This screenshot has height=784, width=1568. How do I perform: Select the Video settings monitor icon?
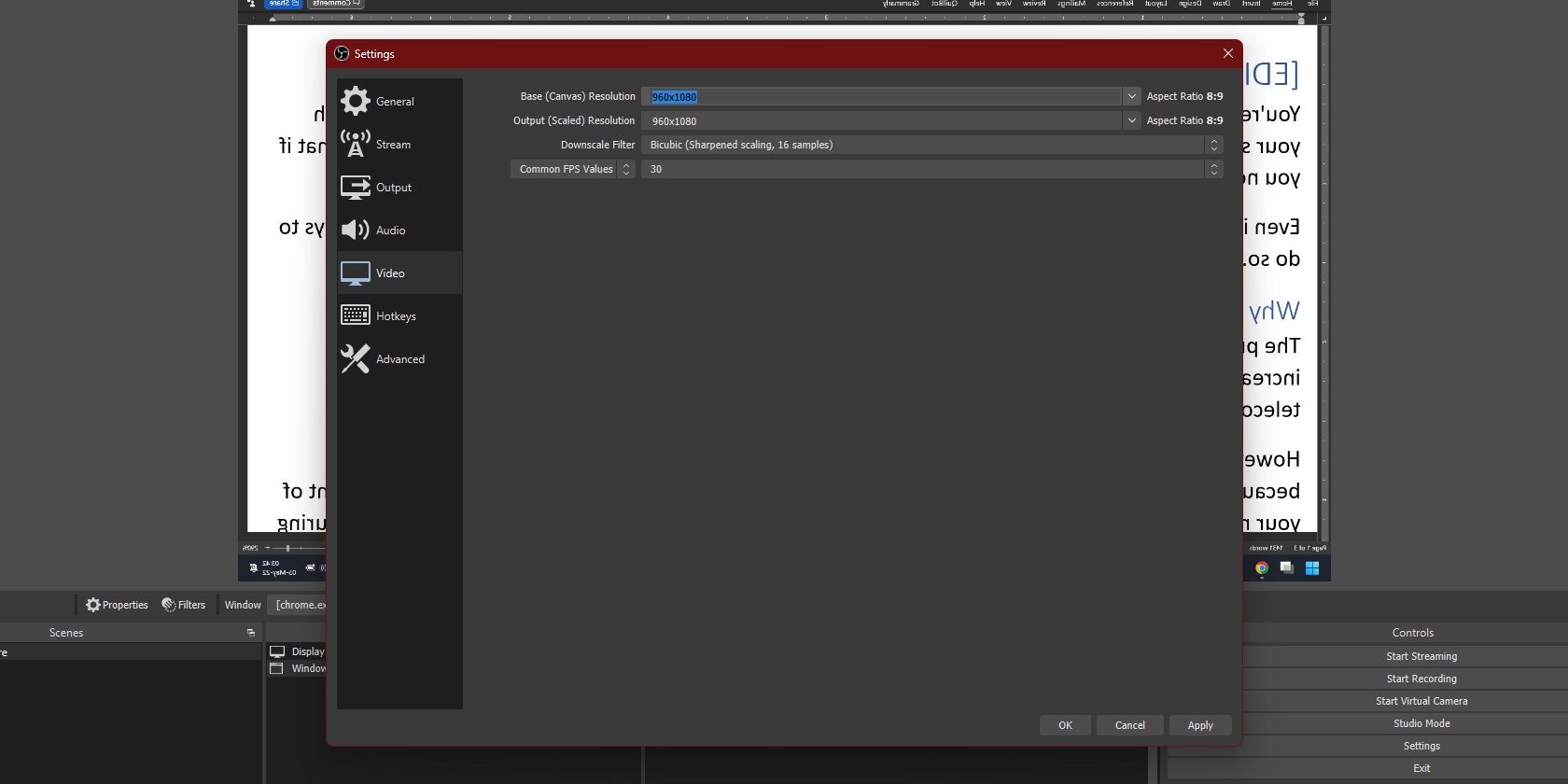356,273
